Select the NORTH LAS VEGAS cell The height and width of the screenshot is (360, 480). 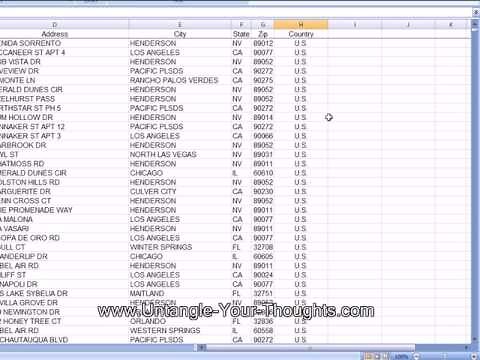point(180,154)
